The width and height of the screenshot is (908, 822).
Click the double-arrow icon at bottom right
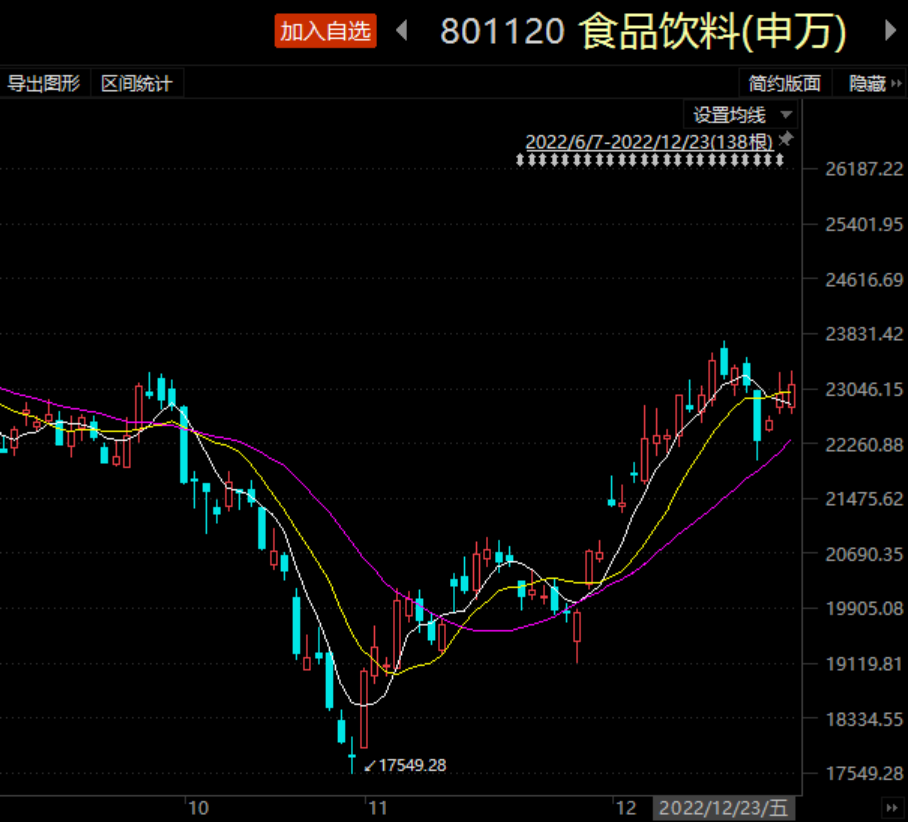pyautogui.click(x=891, y=808)
